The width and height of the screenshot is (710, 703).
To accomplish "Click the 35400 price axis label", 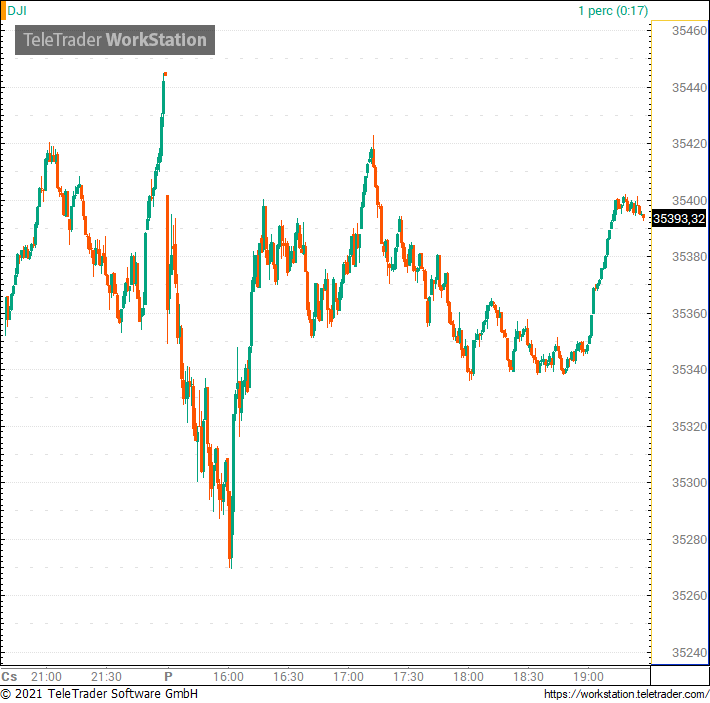I will [x=689, y=200].
